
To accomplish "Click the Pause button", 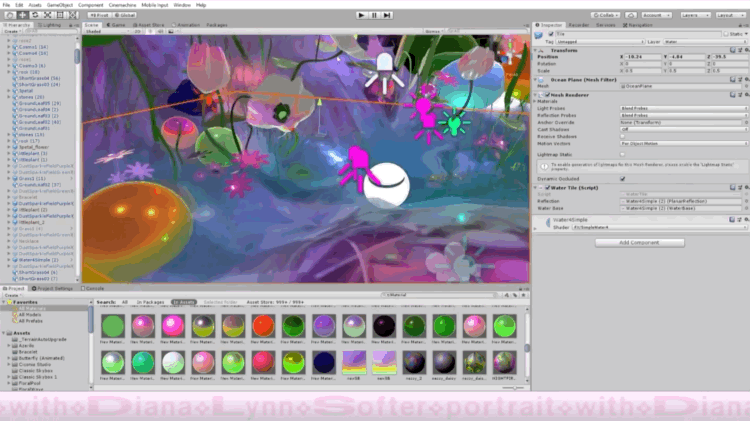I will coord(374,15).
